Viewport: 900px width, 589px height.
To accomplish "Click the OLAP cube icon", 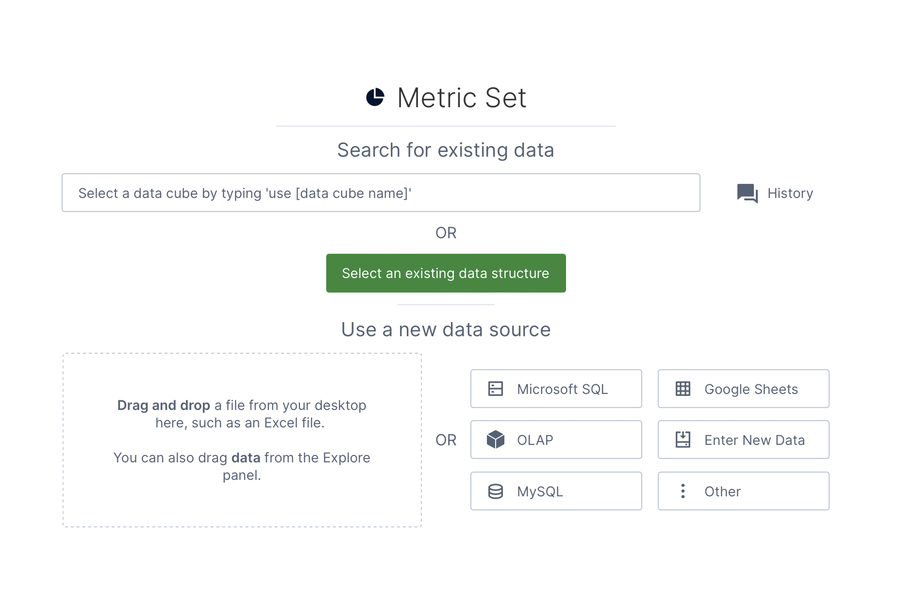I will click(x=495, y=440).
